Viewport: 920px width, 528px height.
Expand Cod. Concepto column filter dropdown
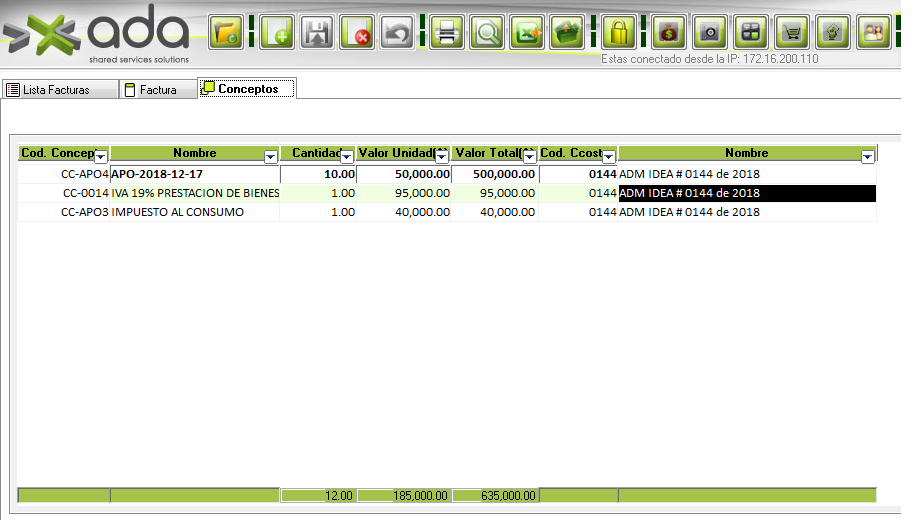click(101, 156)
